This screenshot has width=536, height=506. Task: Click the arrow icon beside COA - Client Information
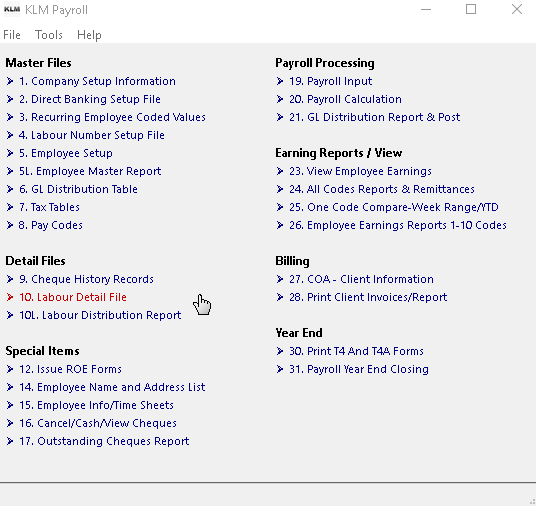tap(280, 279)
